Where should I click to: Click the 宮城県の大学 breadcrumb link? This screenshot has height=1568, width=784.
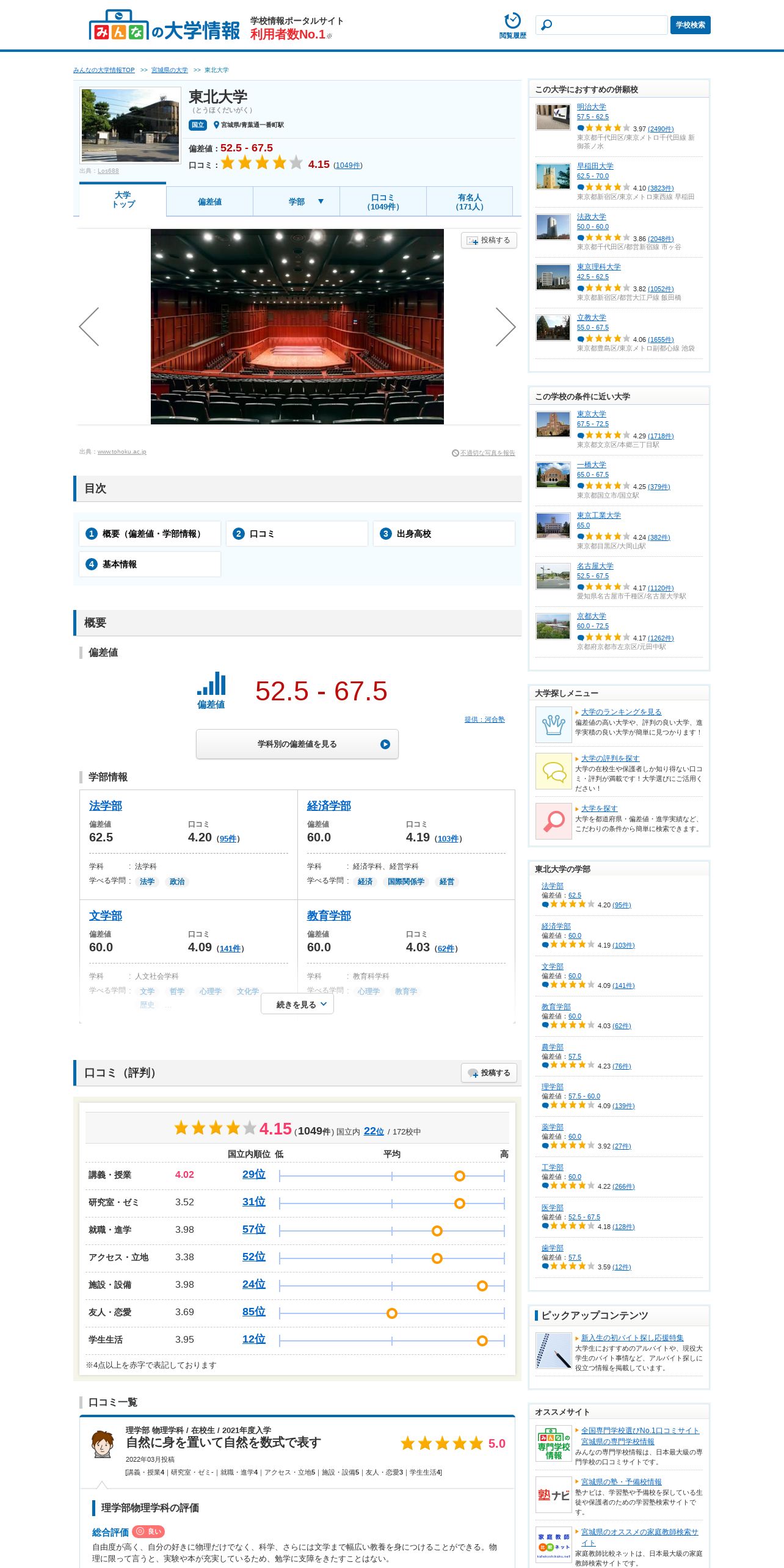pos(170,70)
